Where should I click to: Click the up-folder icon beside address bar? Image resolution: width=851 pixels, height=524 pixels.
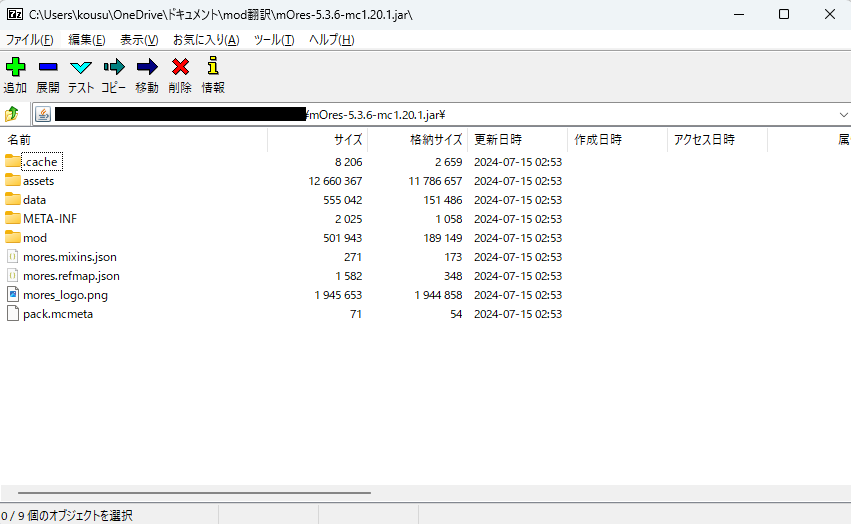[13, 114]
